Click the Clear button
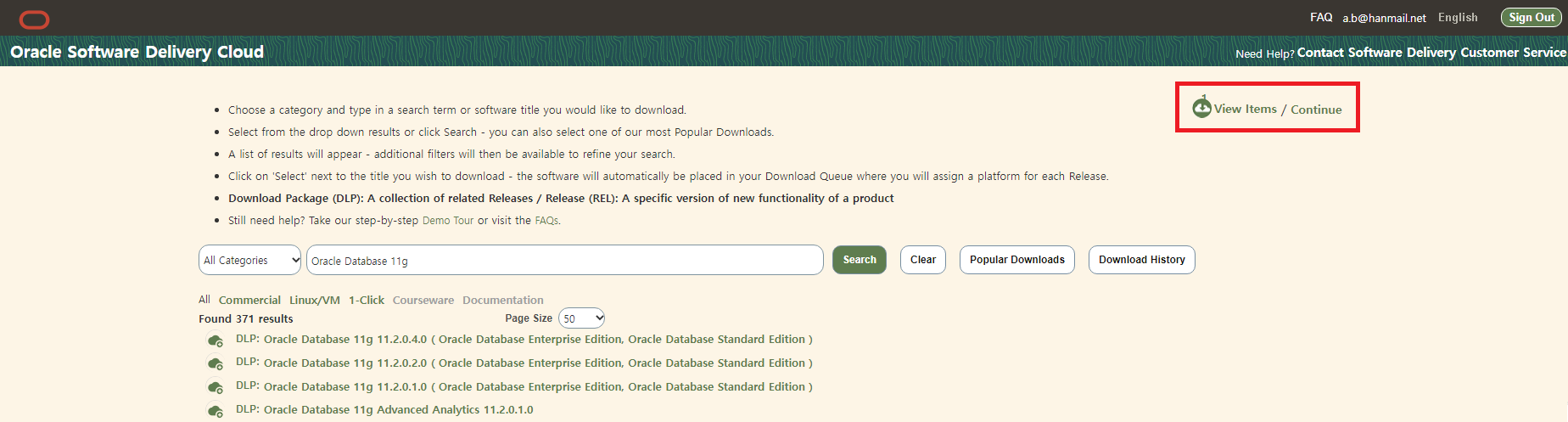Screen dimensions: 1568x422 923,260
